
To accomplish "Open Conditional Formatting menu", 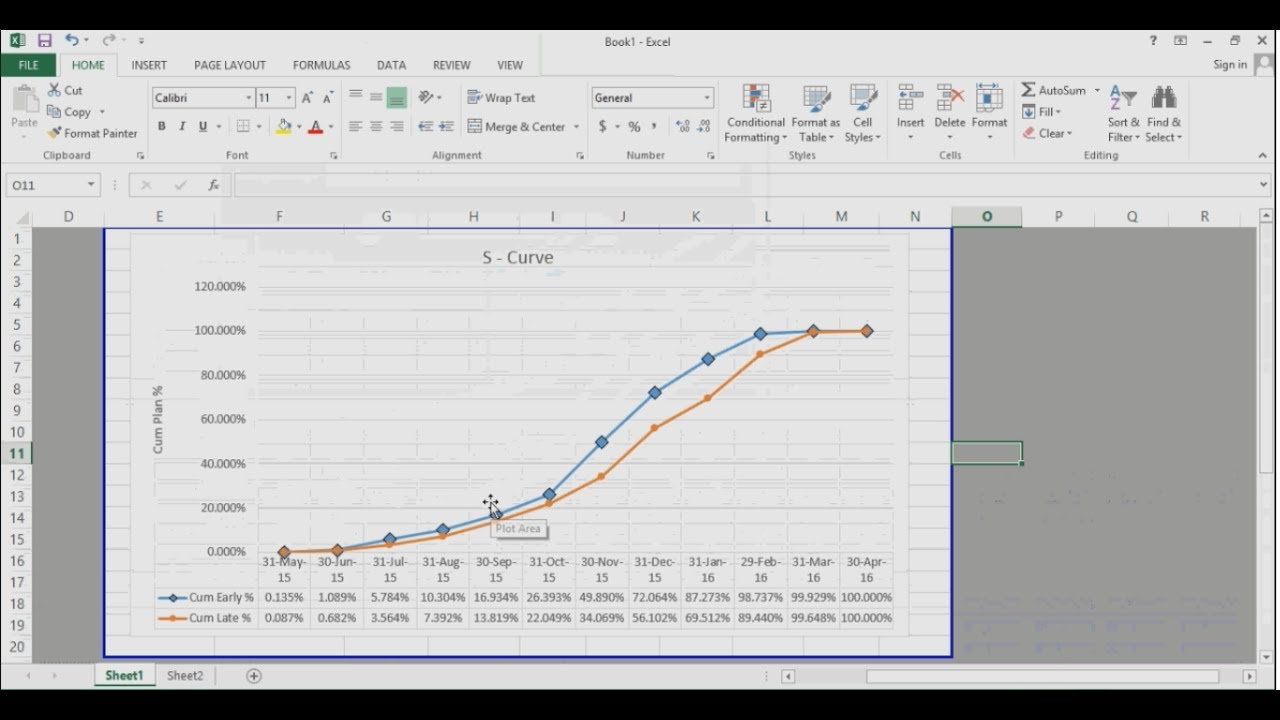I will click(756, 113).
